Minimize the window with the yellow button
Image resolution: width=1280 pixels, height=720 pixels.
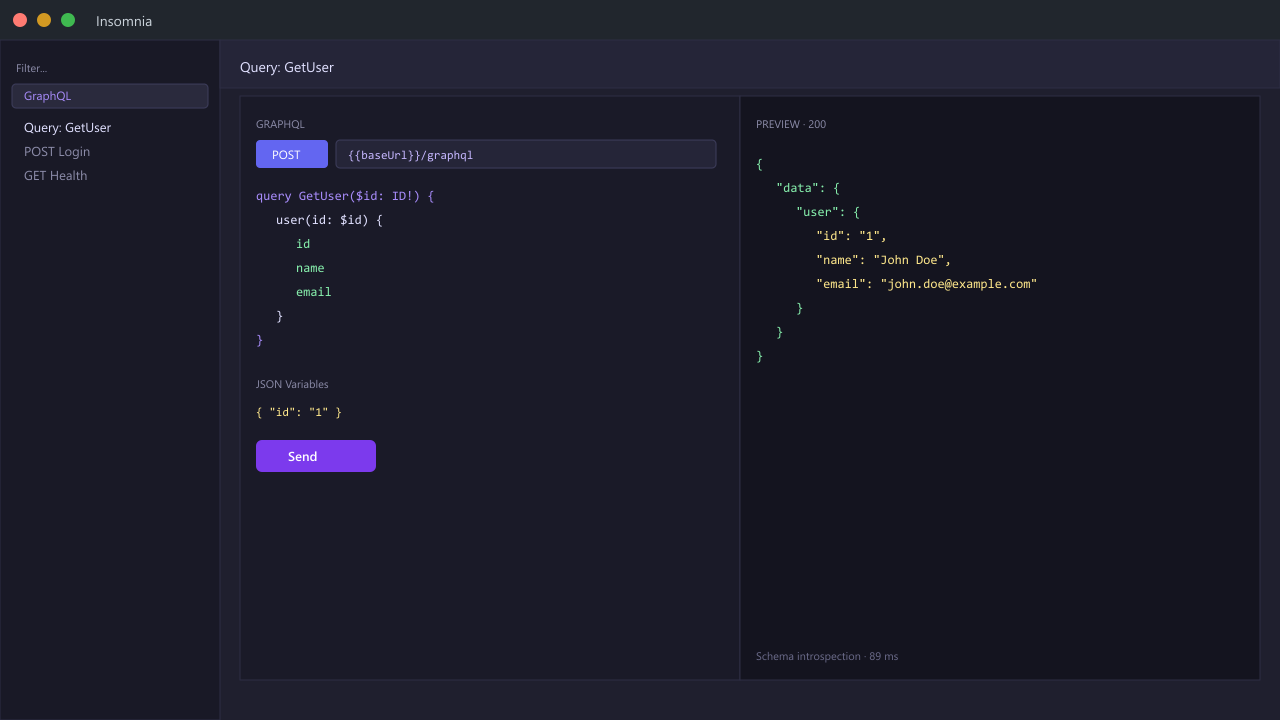tap(44, 20)
